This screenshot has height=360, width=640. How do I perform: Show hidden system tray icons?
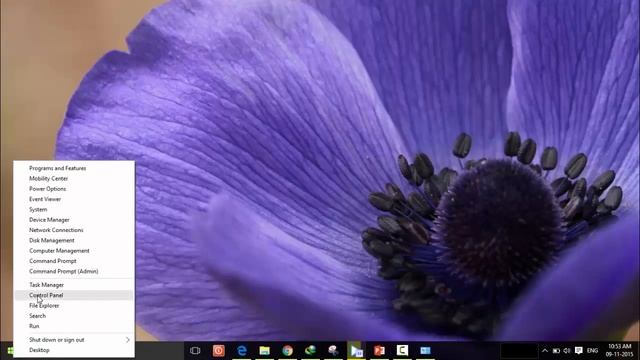pyautogui.click(x=545, y=351)
